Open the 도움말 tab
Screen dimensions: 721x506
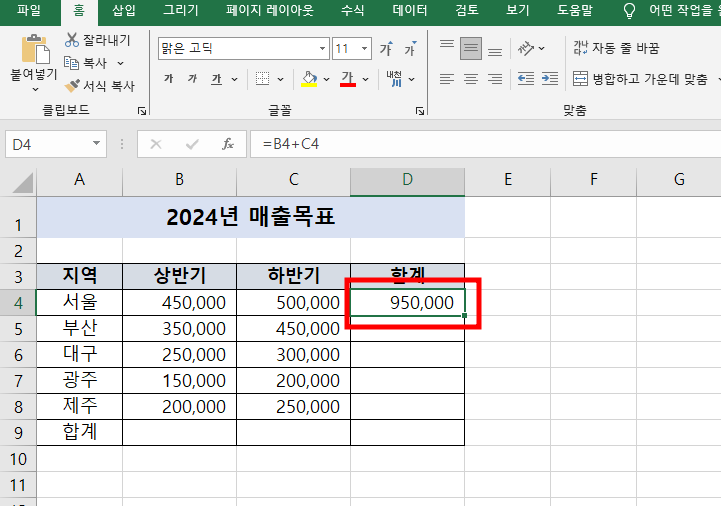pos(575,11)
